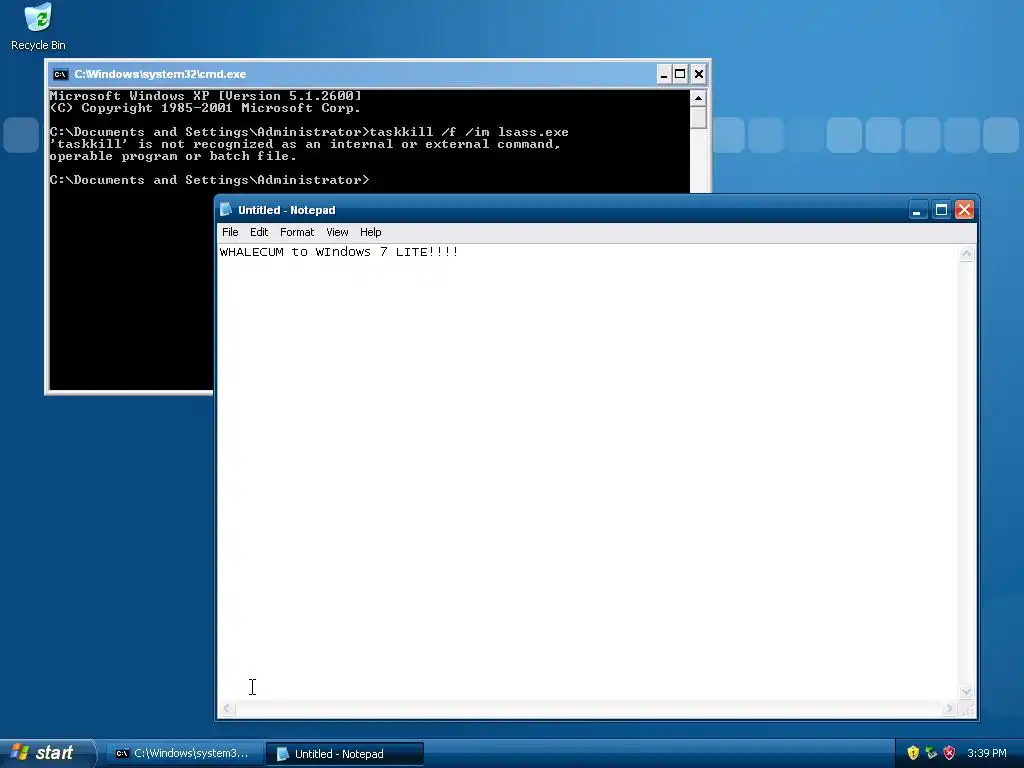Click 'operable program or batch file.' line
Image resolution: width=1024 pixels, height=768 pixels.
pos(173,156)
